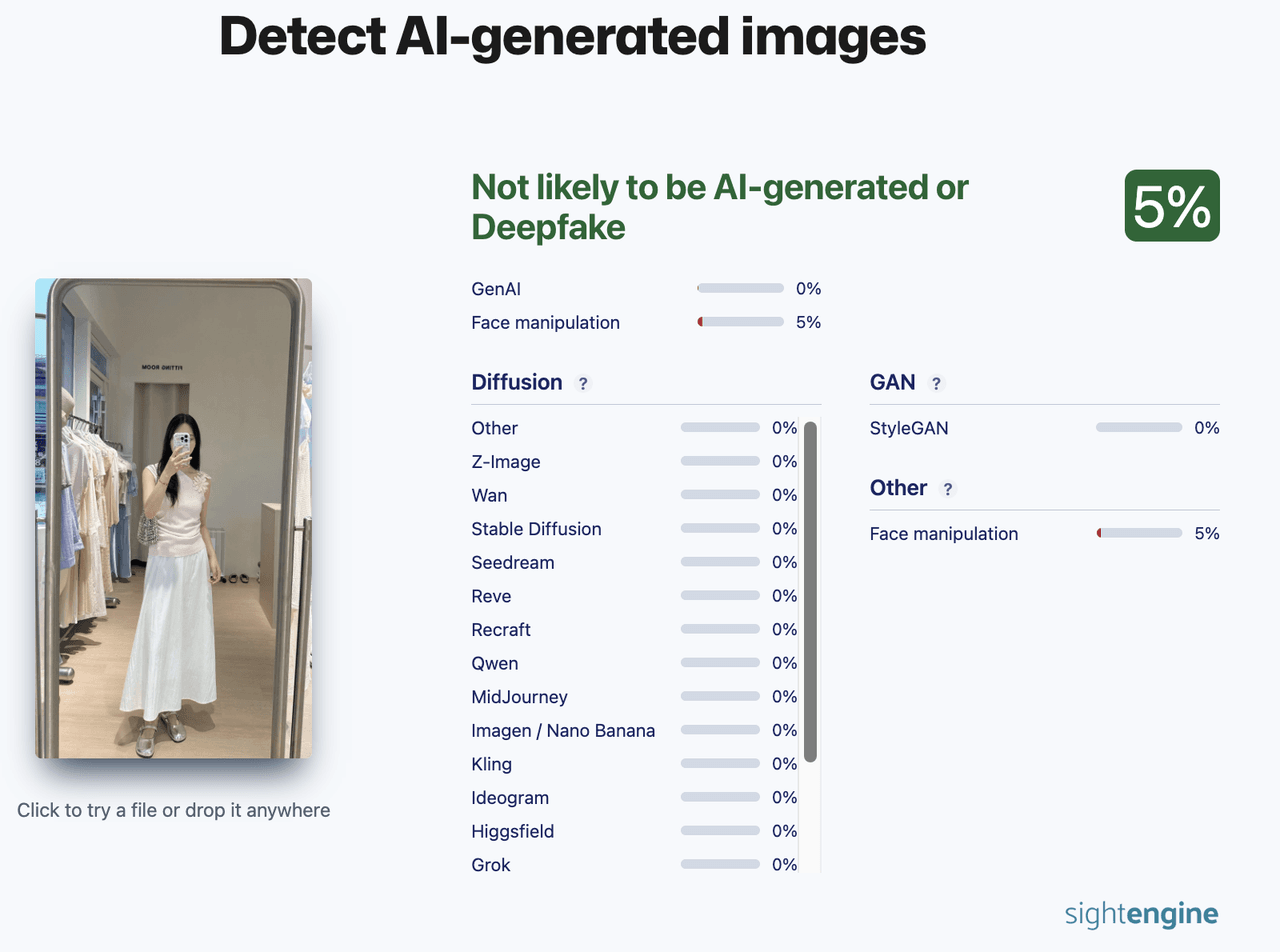Click the GAN help question mark icon
The image size is (1280, 952).
936,383
